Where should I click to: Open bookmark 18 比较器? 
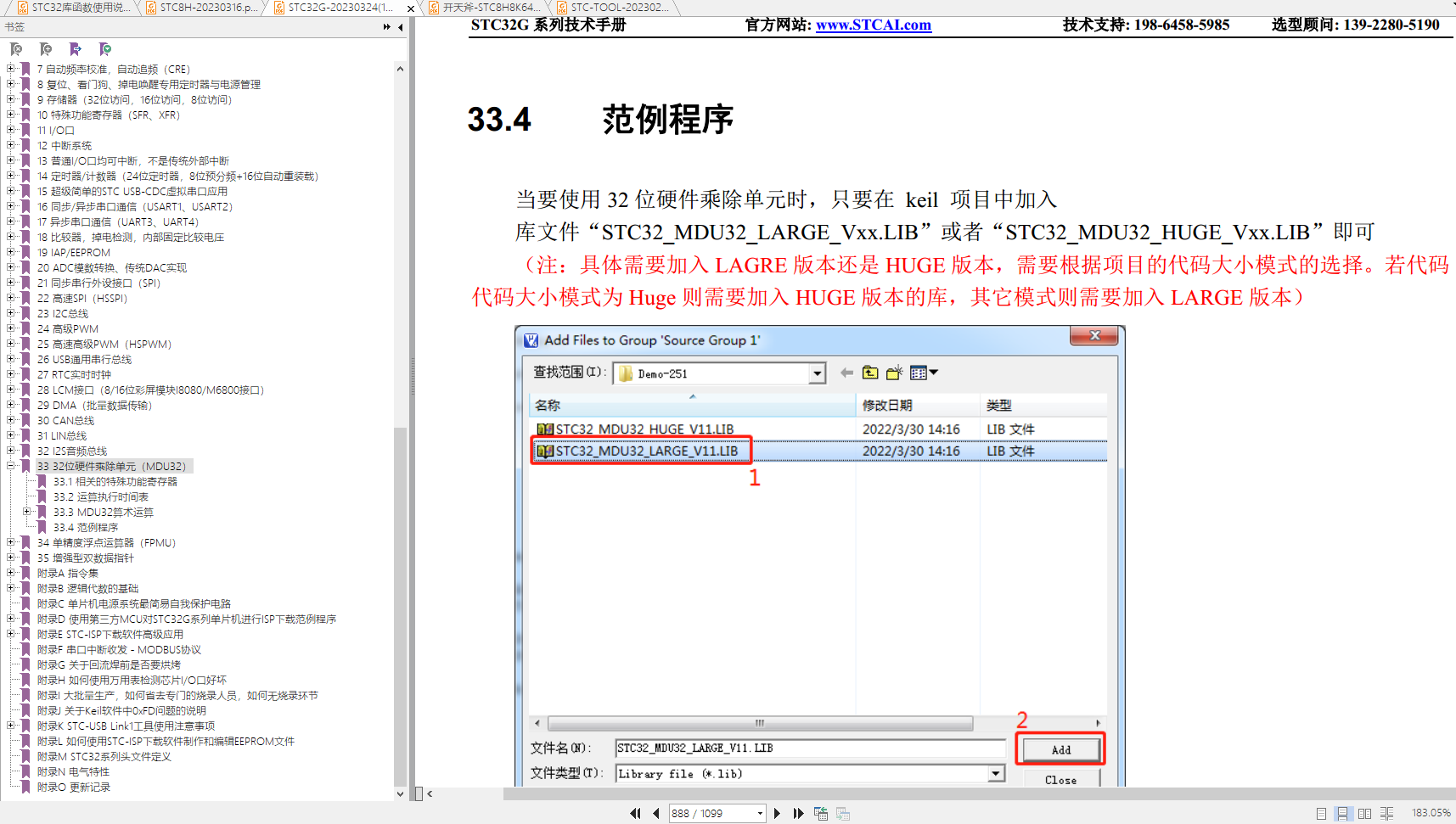130,237
